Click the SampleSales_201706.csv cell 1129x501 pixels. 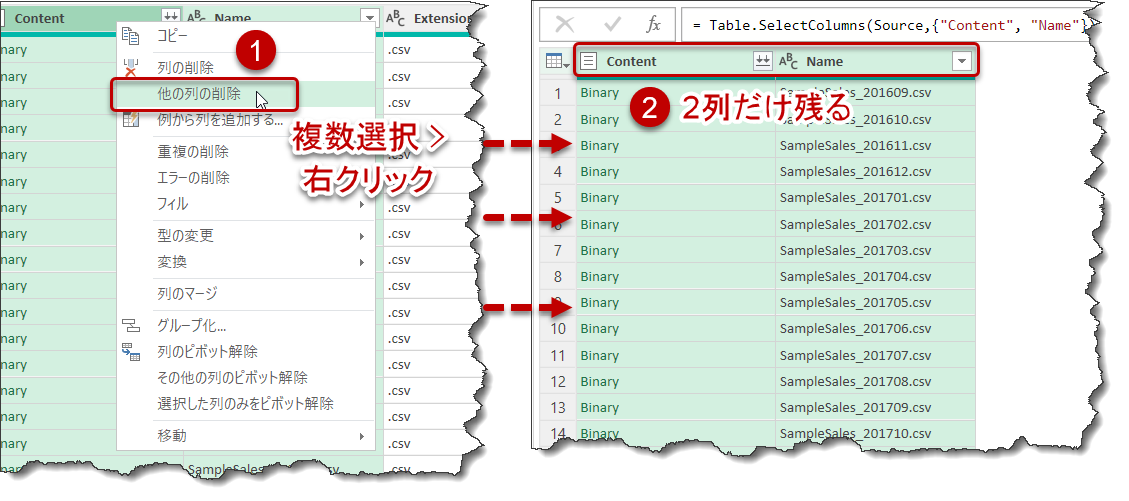(x=876, y=329)
